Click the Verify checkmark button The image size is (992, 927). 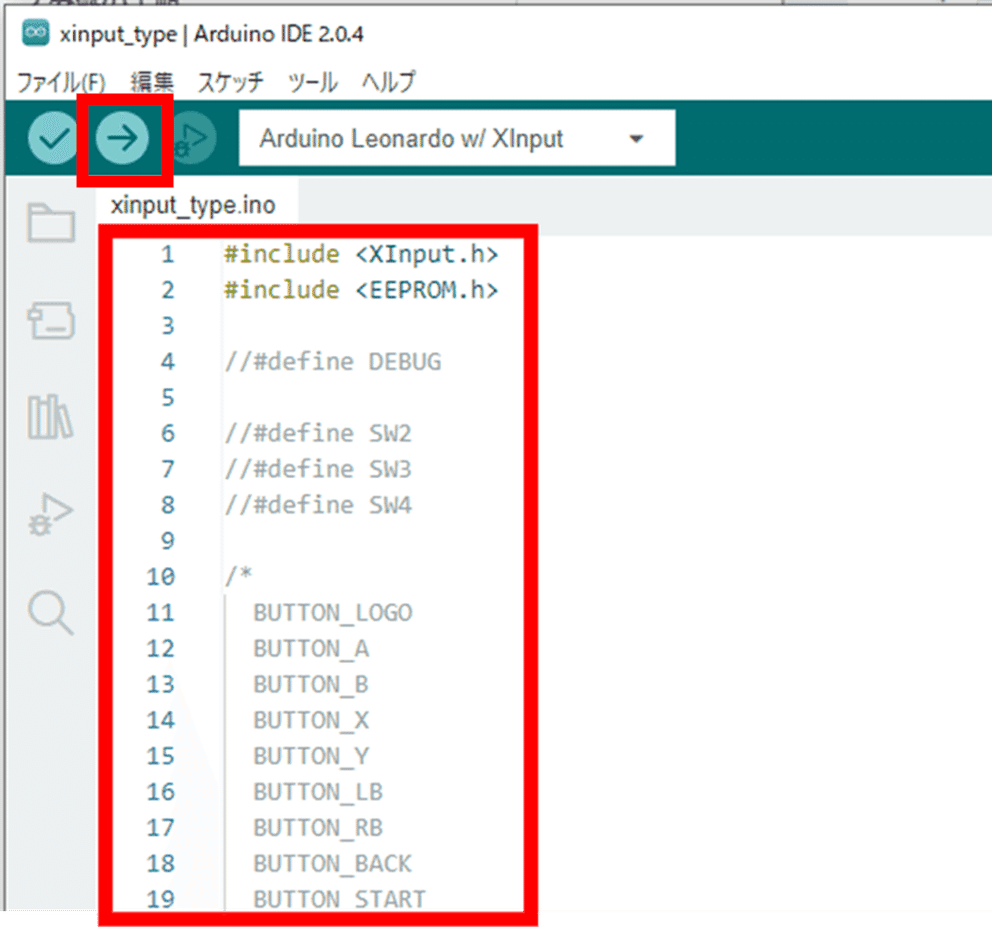(54, 138)
